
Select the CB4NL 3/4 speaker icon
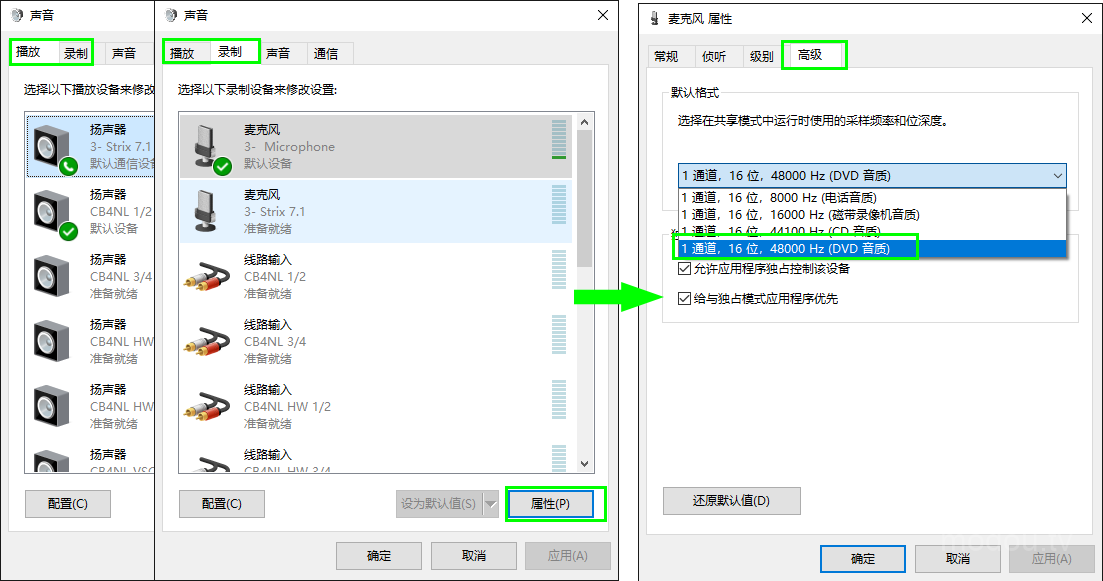tap(52, 276)
